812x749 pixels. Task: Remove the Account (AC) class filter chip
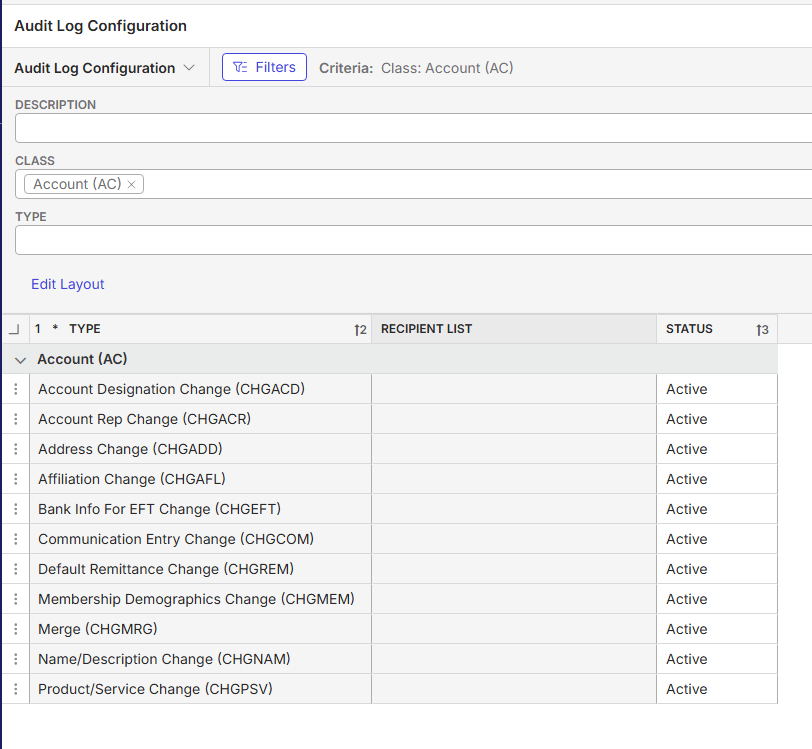[132, 184]
